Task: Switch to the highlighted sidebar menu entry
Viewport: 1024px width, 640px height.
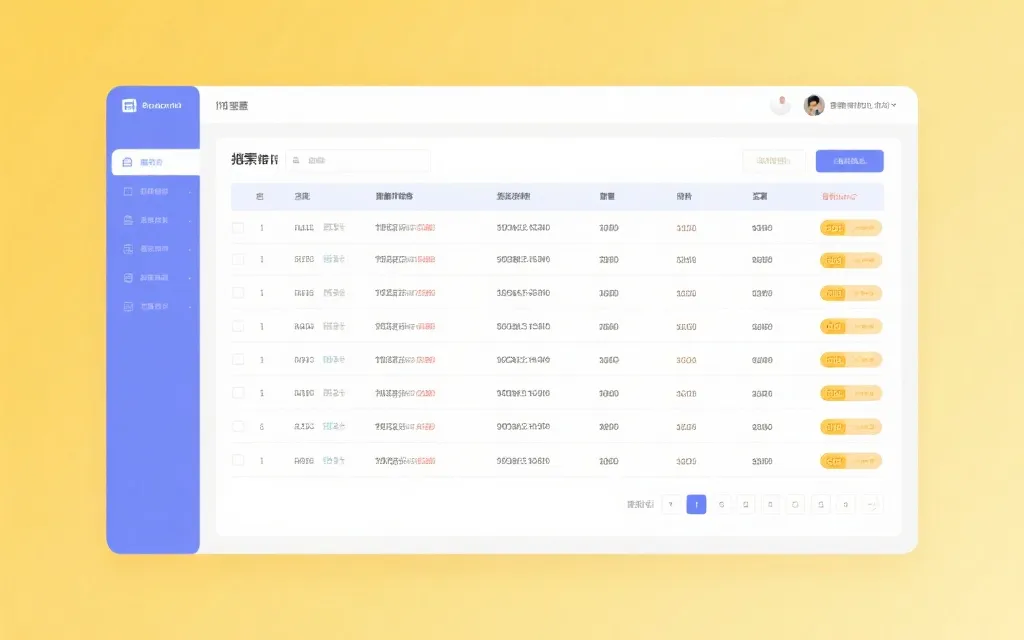Action: pyautogui.click(x=155, y=162)
